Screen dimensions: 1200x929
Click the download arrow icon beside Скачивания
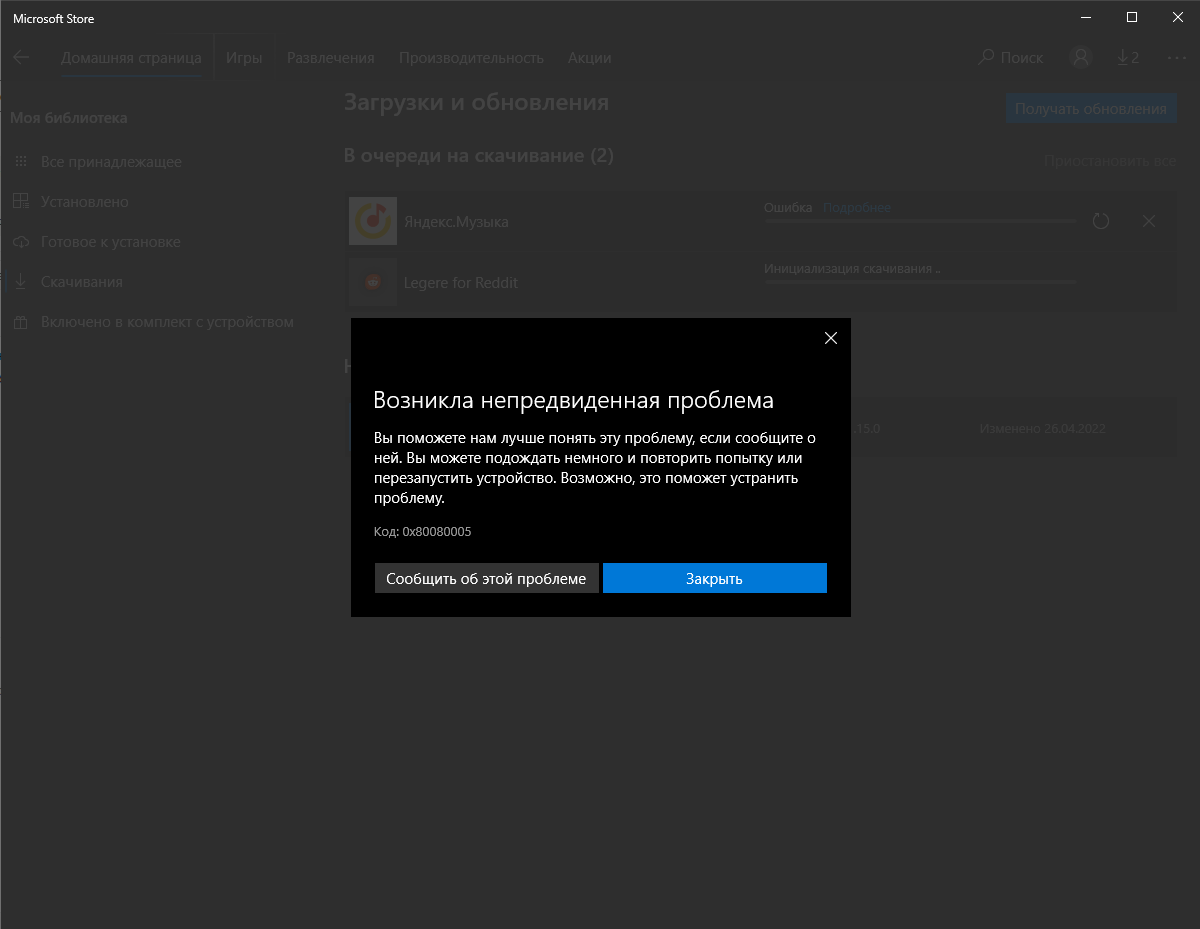coord(21,282)
